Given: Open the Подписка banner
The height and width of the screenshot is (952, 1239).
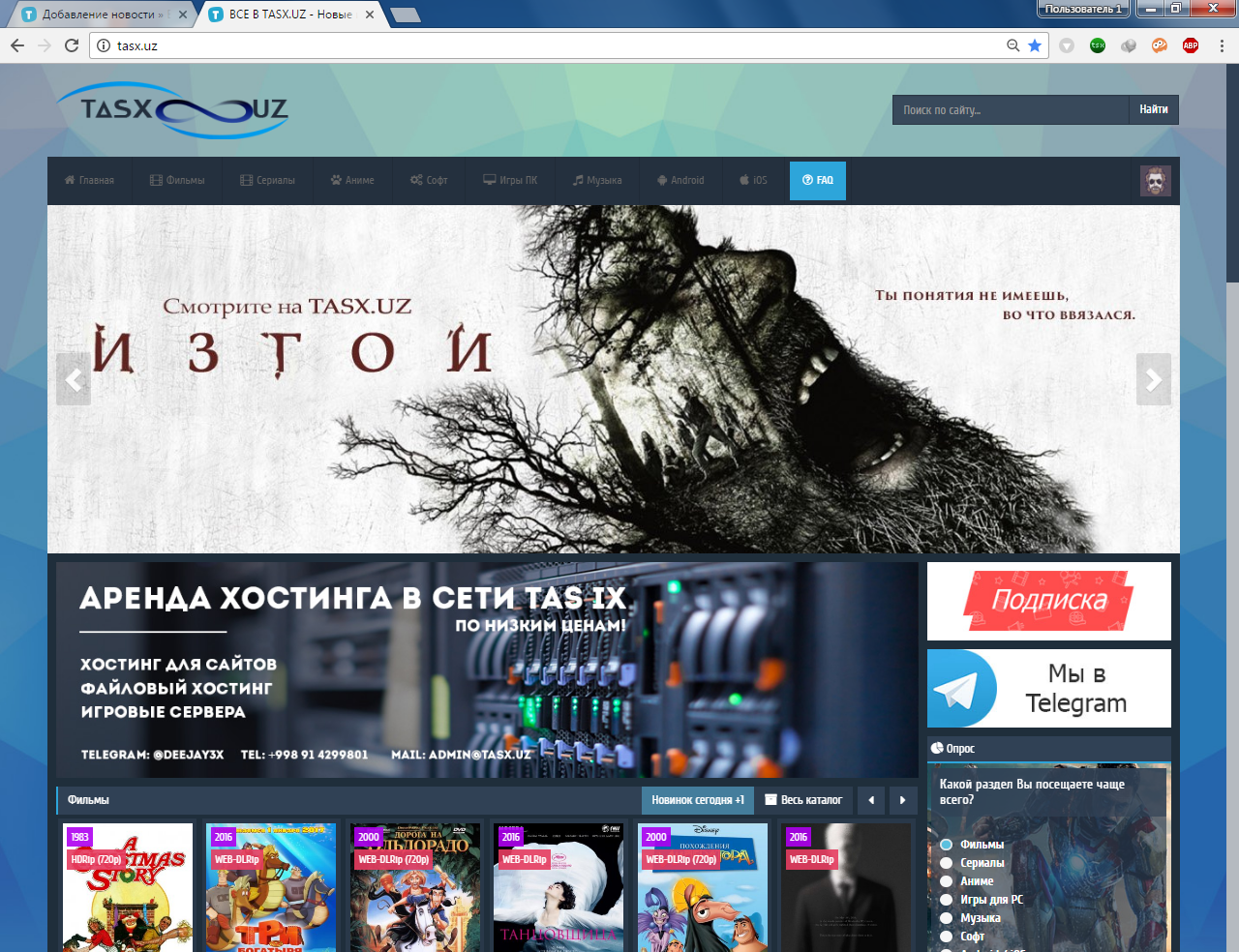Looking at the screenshot, I should pyautogui.click(x=1049, y=601).
